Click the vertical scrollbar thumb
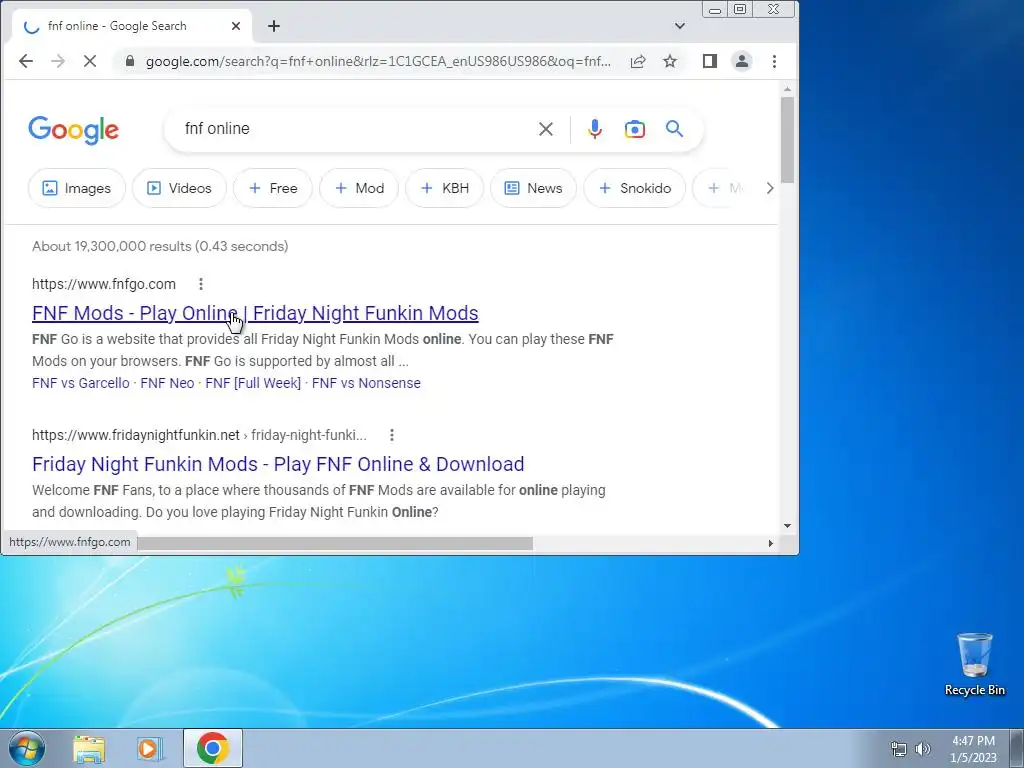The width and height of the screenshot is (1024, 768). click(x=787, y=140)
